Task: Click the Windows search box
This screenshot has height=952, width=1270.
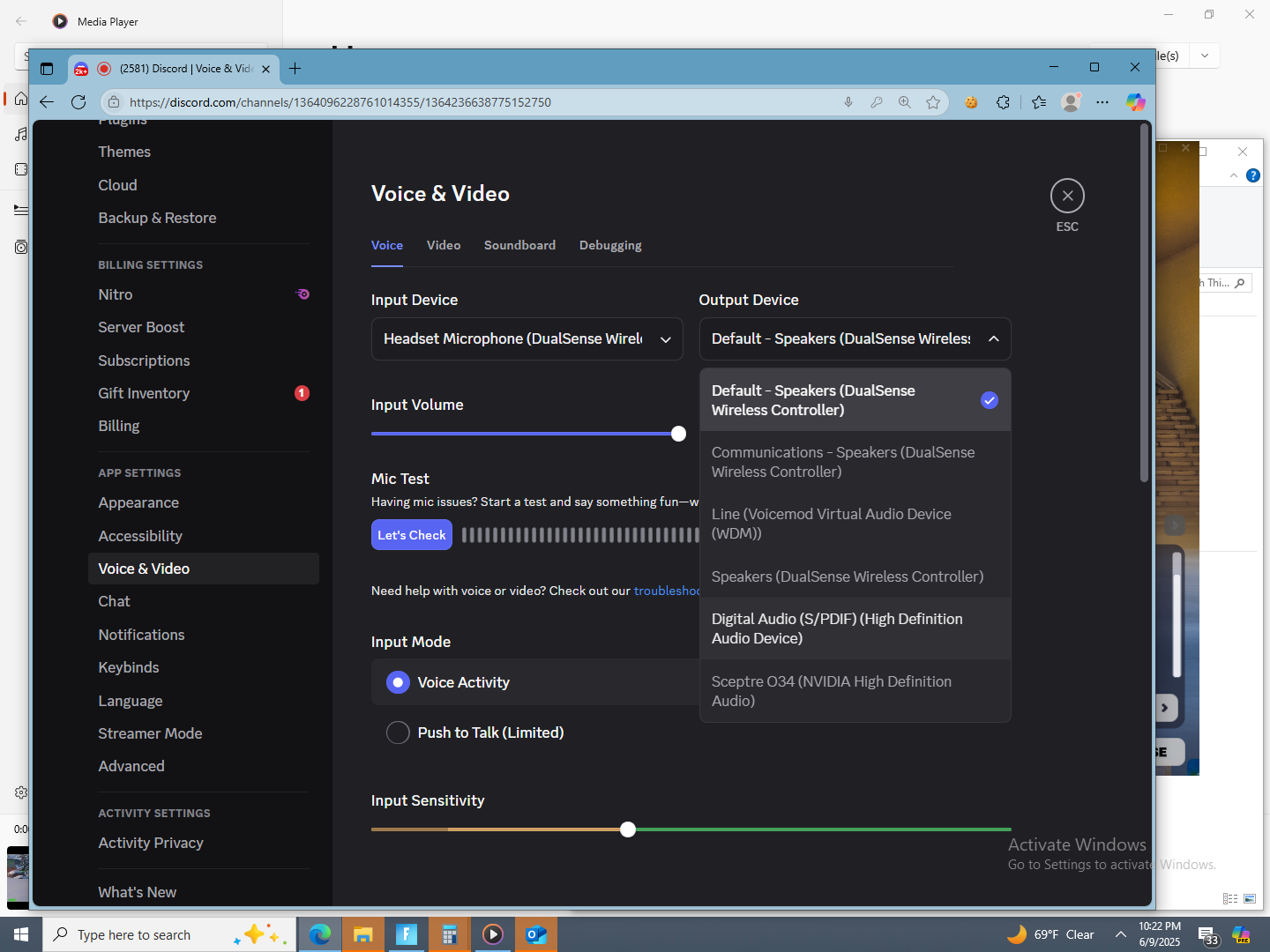Action: 169,934
